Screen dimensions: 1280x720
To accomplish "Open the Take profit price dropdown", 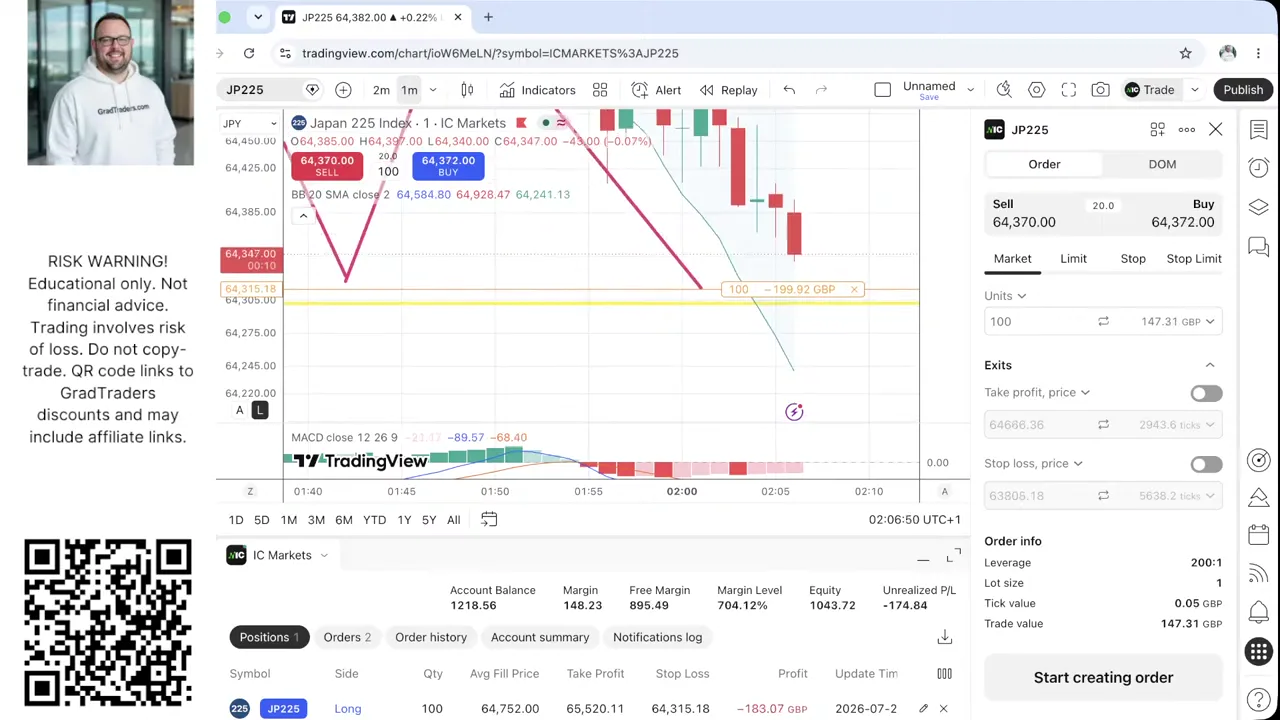I will click(1037, 393).
